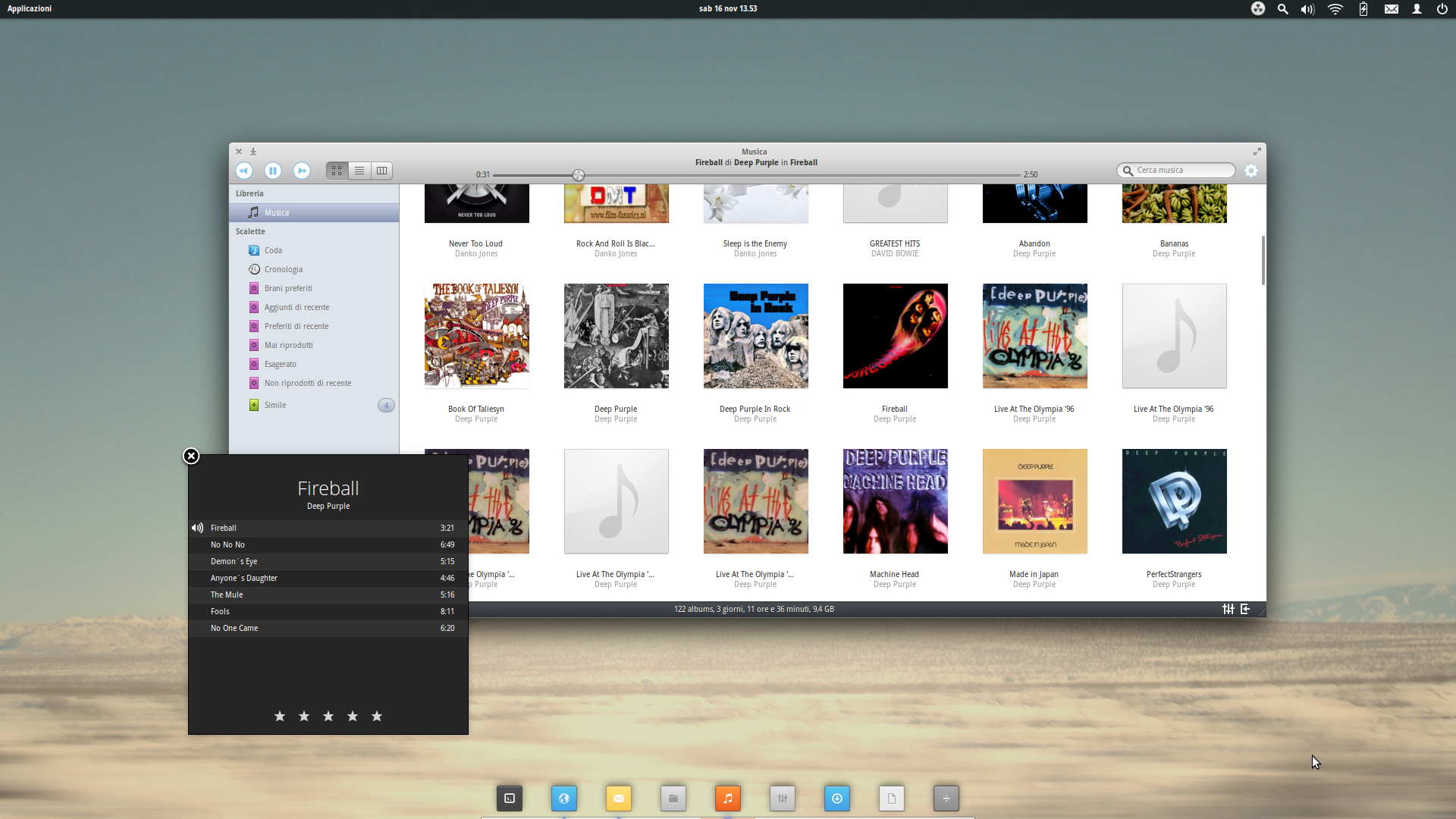Open the blank document app from dock

(x=892, y=798)
